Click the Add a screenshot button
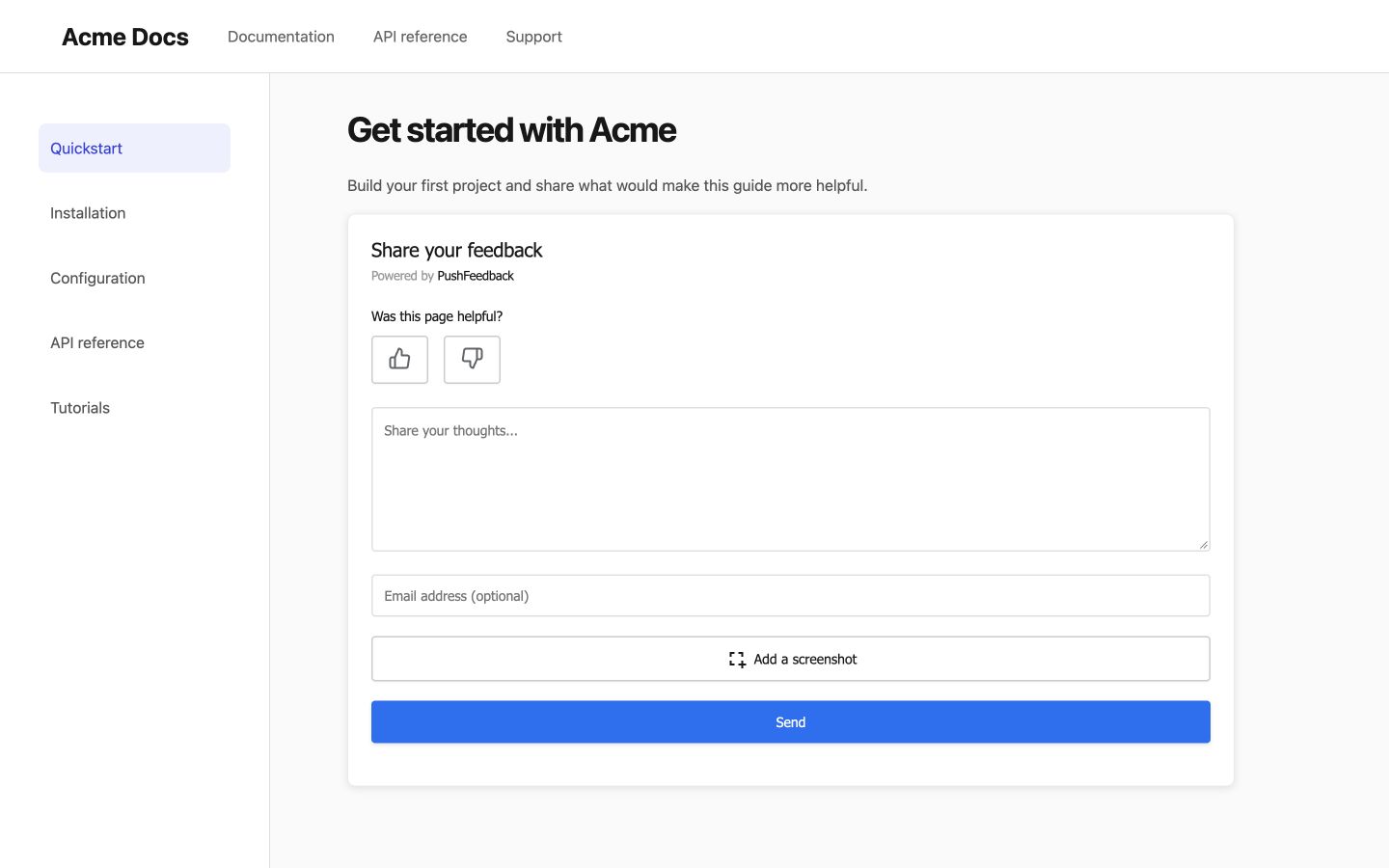 pos(791,659)
